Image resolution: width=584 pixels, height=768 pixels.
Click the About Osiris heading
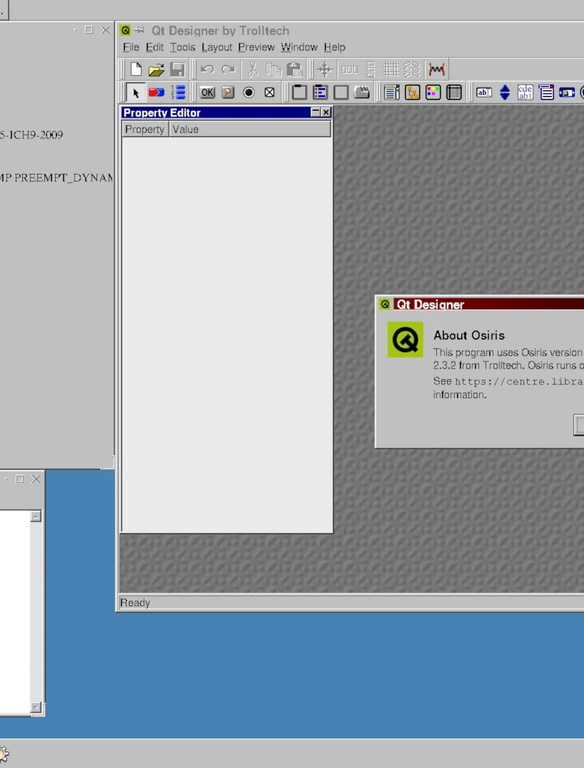pyautogui.click(x=469, y=336)
